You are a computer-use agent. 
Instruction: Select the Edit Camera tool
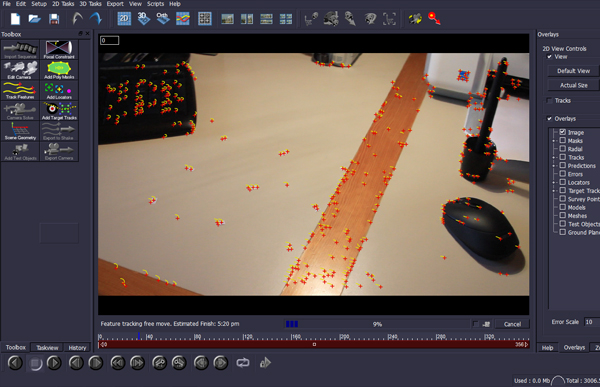tap(20, 70)
